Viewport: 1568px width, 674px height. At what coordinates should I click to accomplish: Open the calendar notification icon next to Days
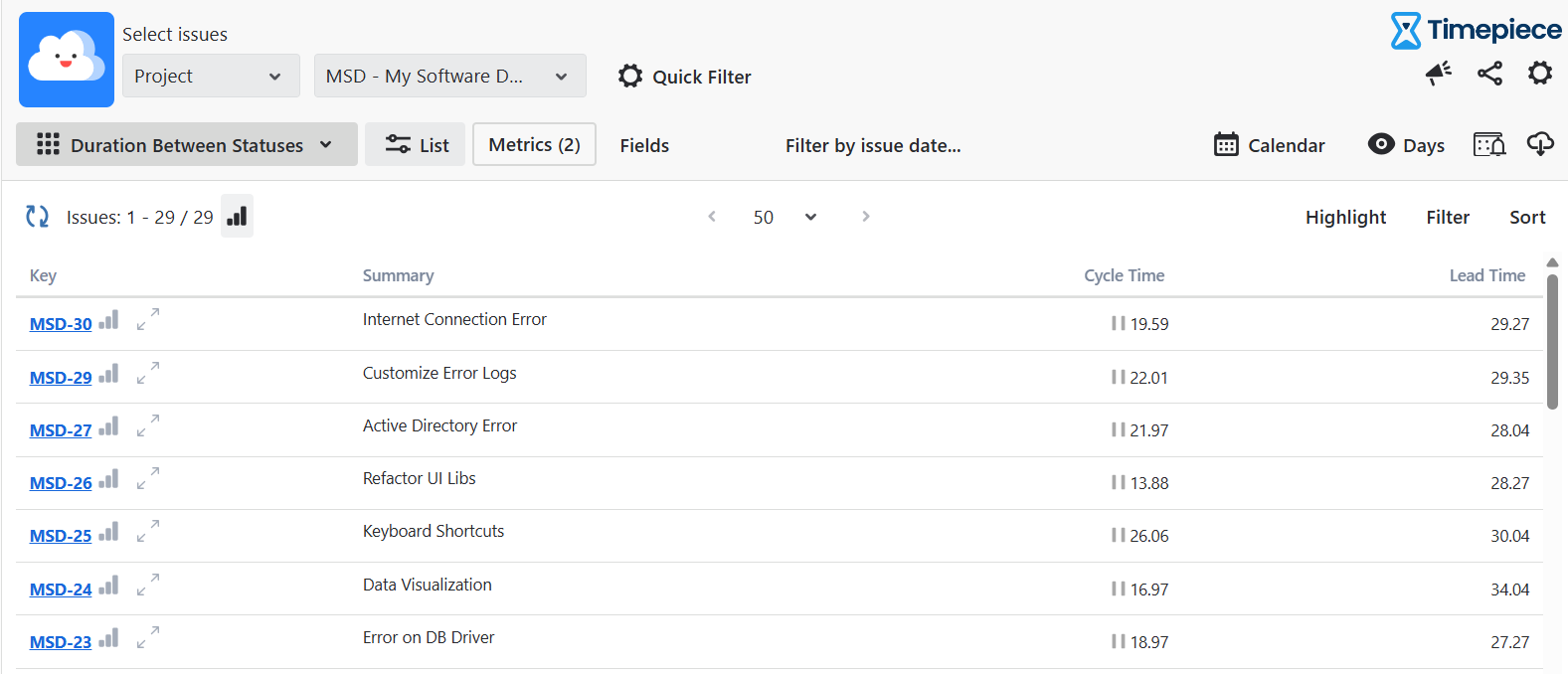(x=1488, y=145)
